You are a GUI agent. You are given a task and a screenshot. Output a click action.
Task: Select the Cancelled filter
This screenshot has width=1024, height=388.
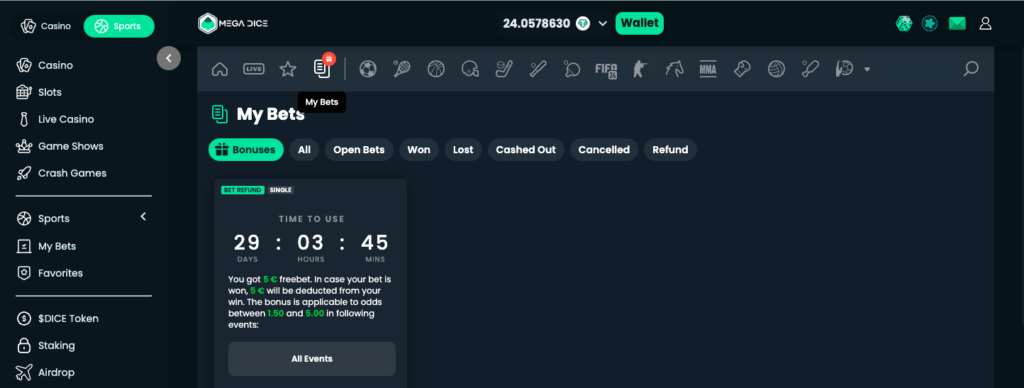(604, 150)
